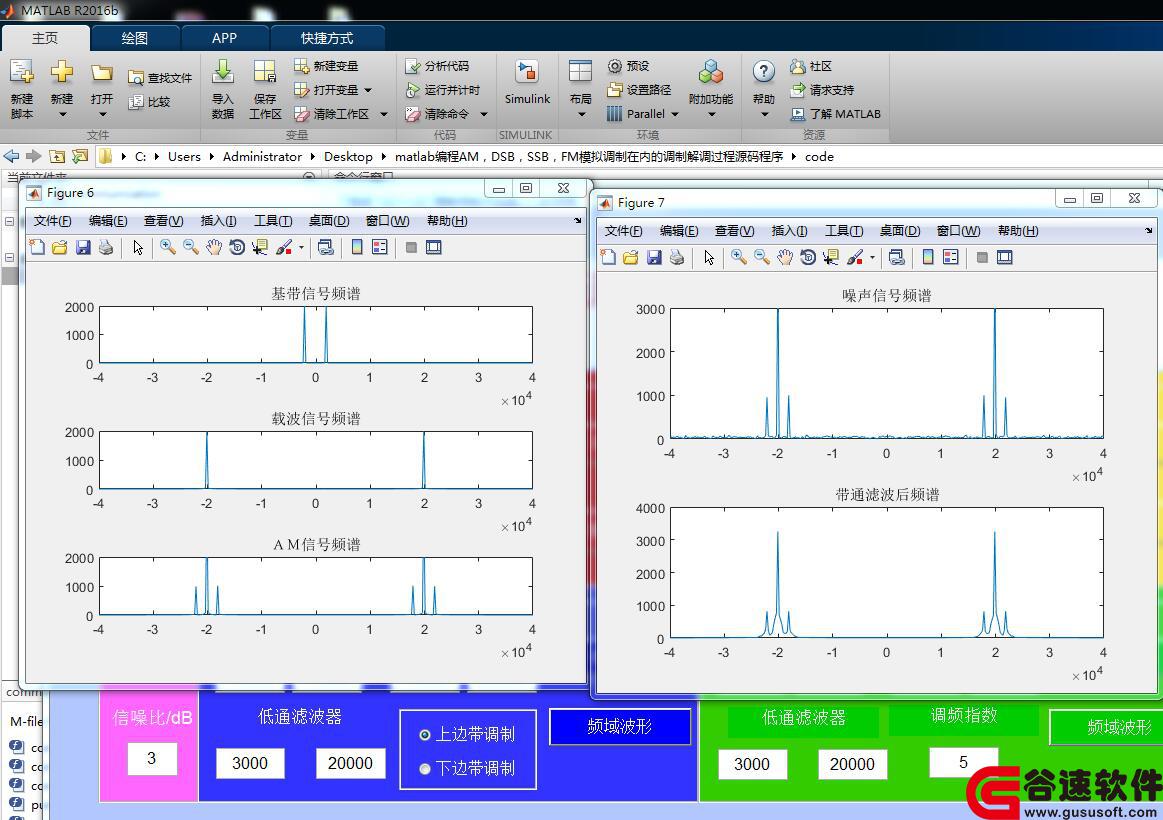1163x820 pixels.
Task: Click Request Support (请求支持)
Action: click(x=822, y=90)
